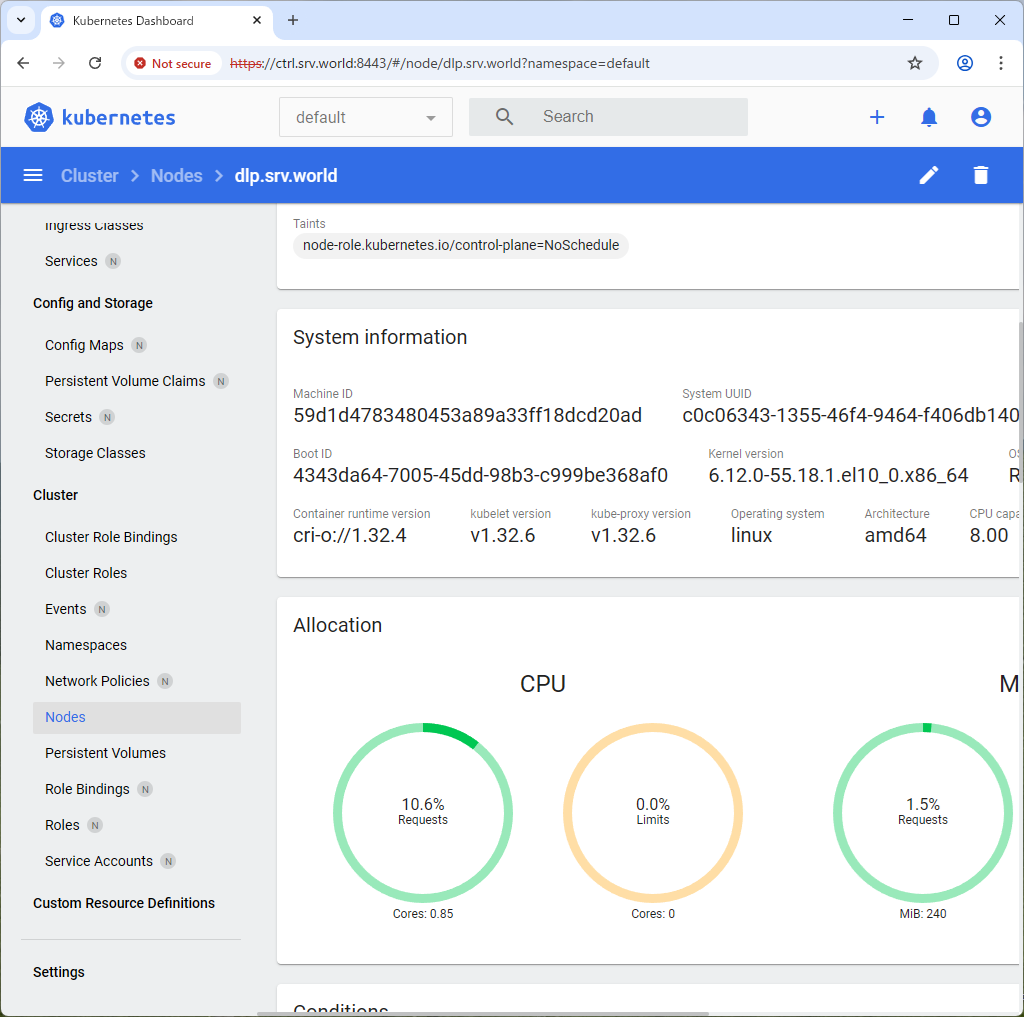Open the Chrome three-dot menu

coord(1000,63)
